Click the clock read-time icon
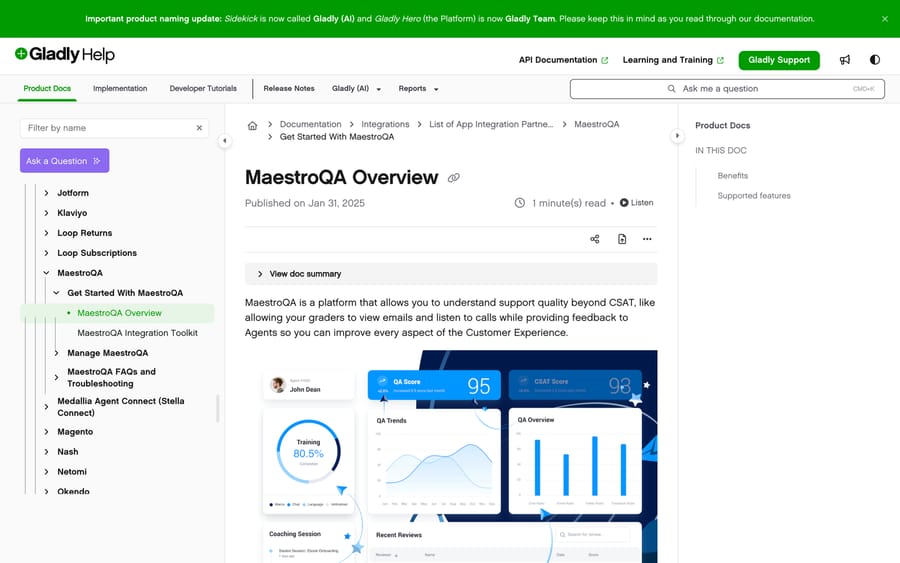This screenshot has width=900, height=563. 519,203
